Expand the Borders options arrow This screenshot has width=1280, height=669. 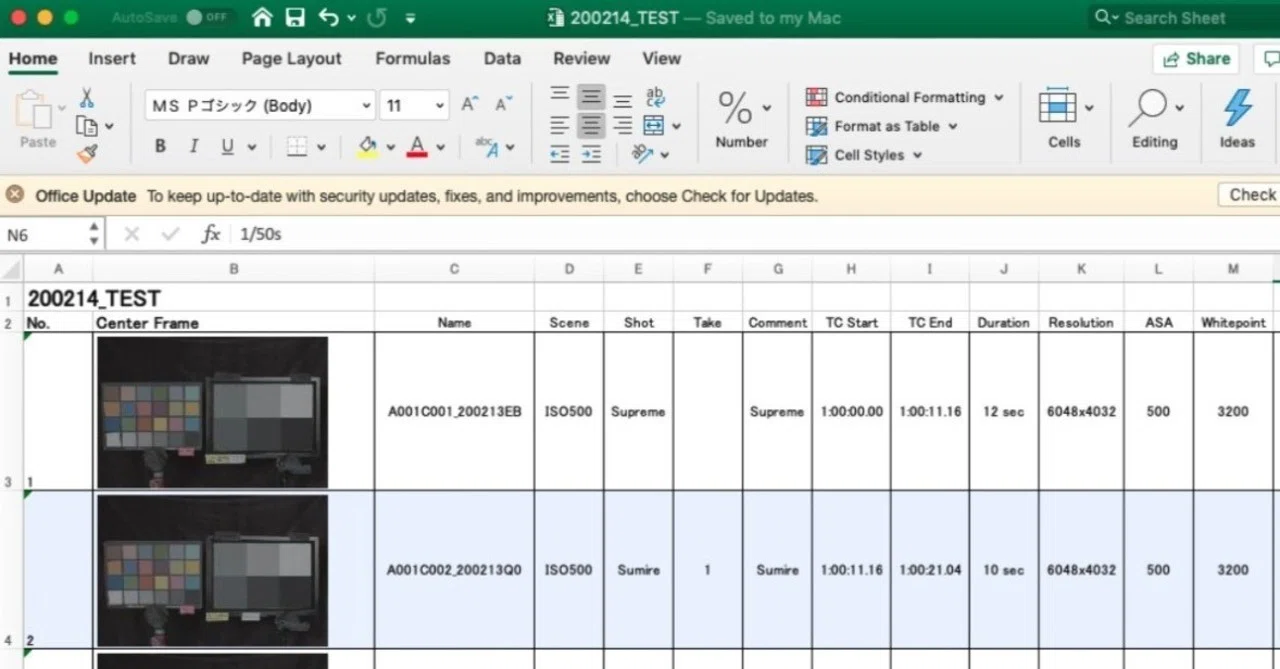[x=321, y=148]
